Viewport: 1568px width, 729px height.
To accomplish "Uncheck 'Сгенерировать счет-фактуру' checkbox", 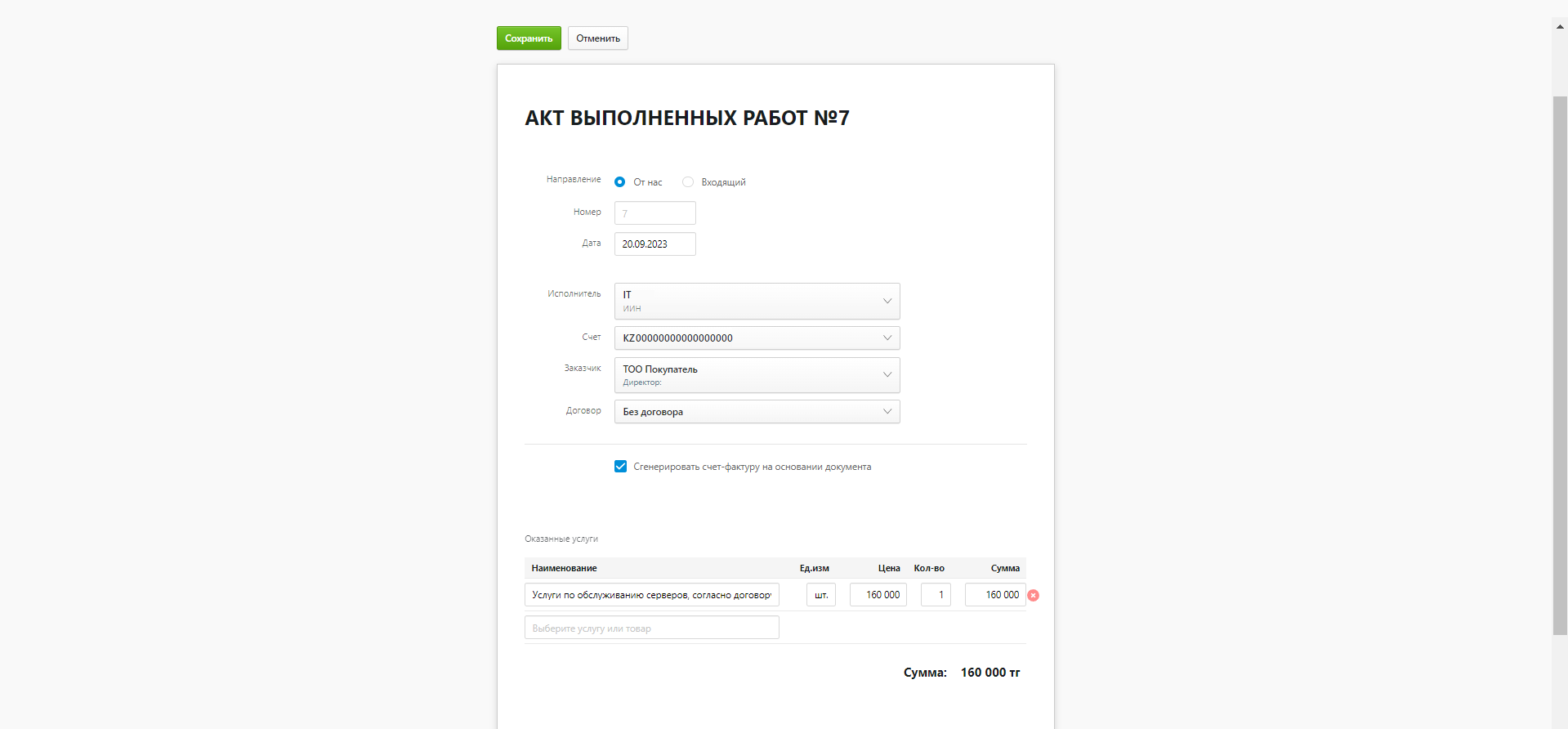I will tap(620, 467).
